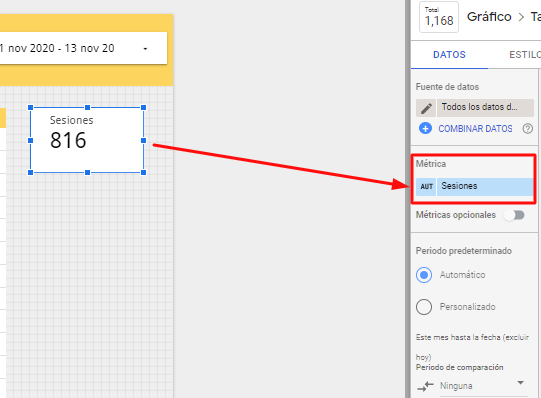Image resolution: width=541 pixels, height=398 pixels.
Task: Select the Sesiones 816 scorecard
Action: (87, 140)
